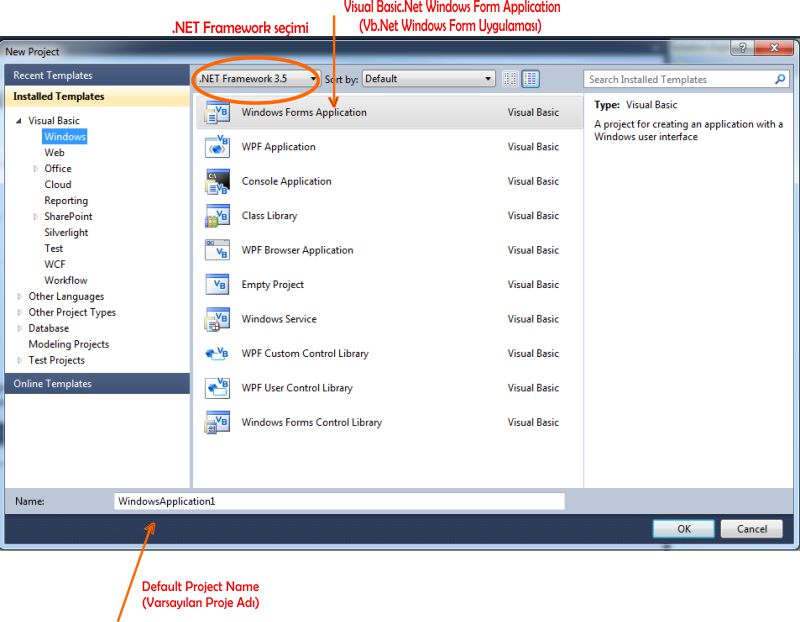Close the New Project dialog window
Viewport: 800px width, 622px height.
[x=774, y=48]
